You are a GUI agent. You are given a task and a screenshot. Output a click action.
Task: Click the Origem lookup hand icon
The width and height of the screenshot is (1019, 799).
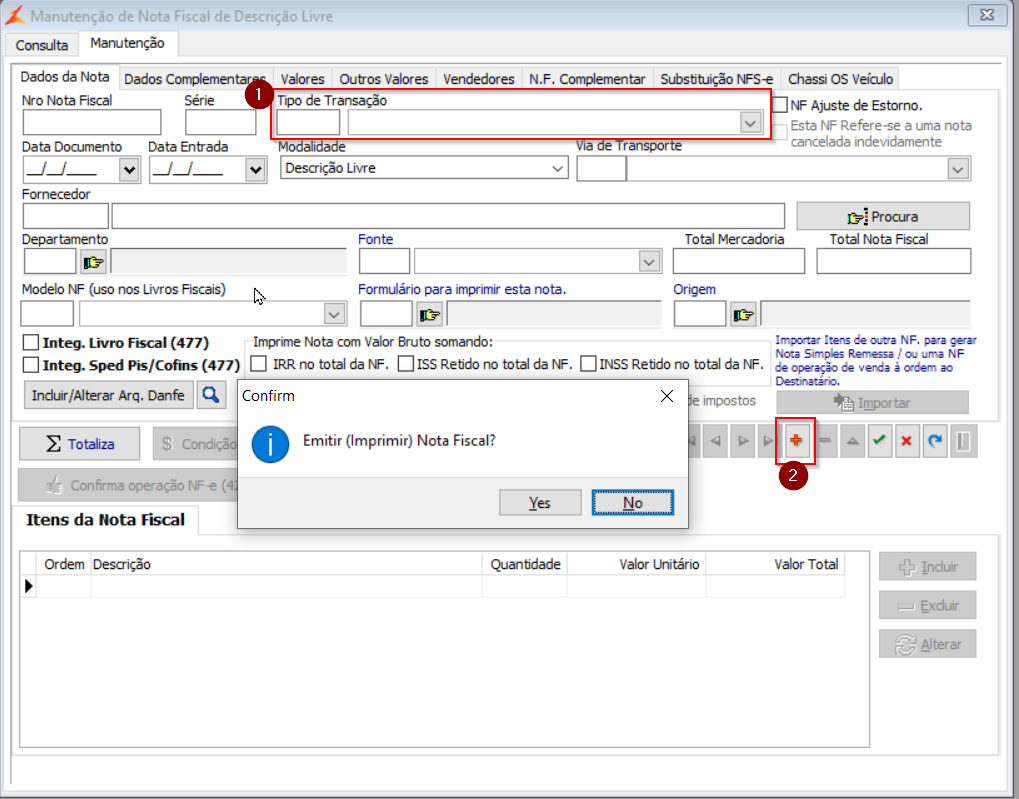coord(743,315)
